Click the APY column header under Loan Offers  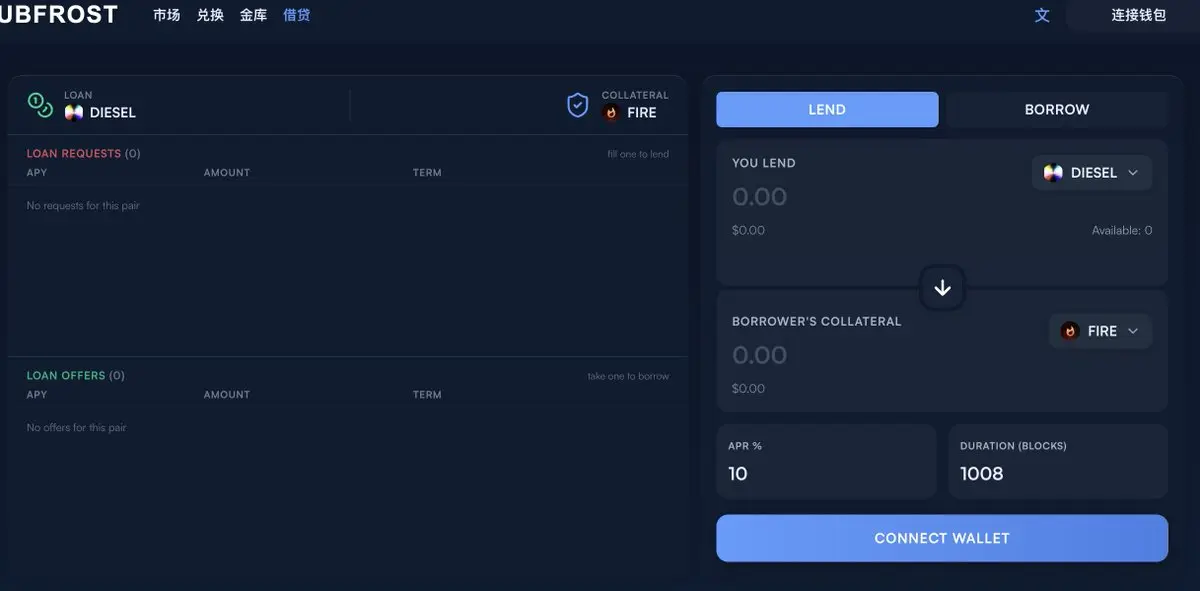(x=37, y=395)
